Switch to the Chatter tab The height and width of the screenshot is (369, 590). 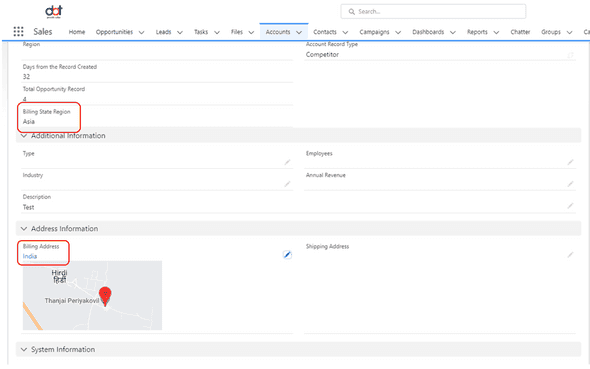[x=520, y=32]
